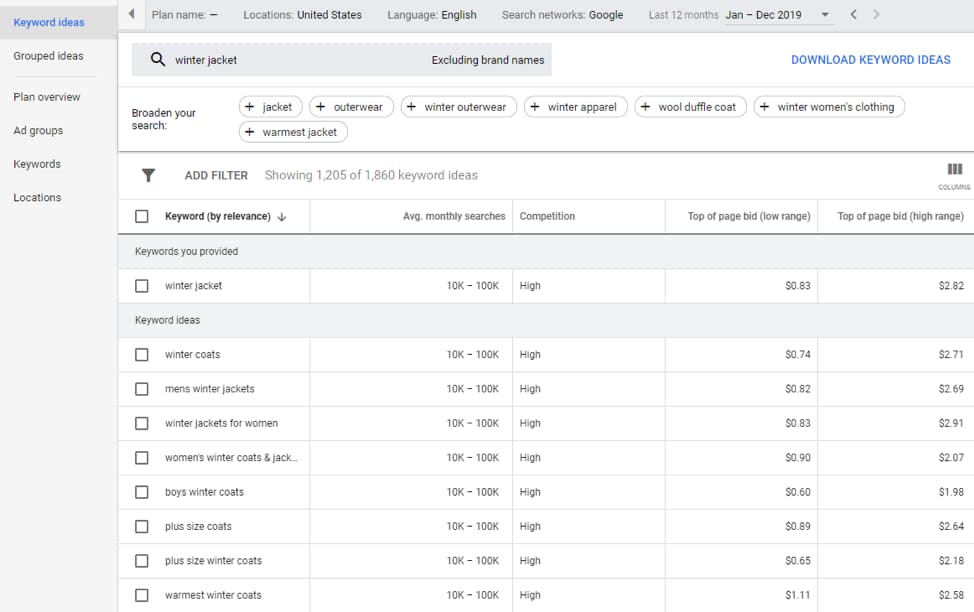Click the $1.11 low bid value
Viewport: 974px width, 612px height.
(798, 595)
